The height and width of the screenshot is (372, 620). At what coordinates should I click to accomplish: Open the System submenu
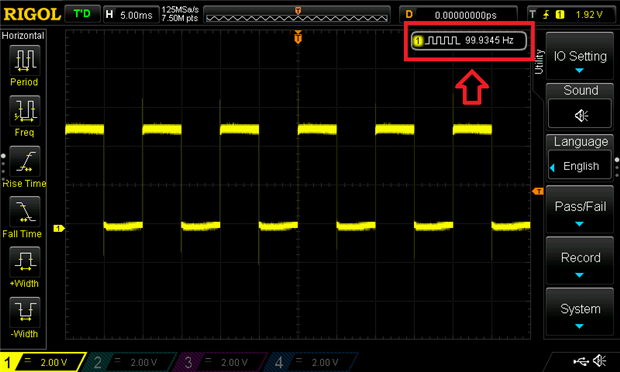coord(580,312)
